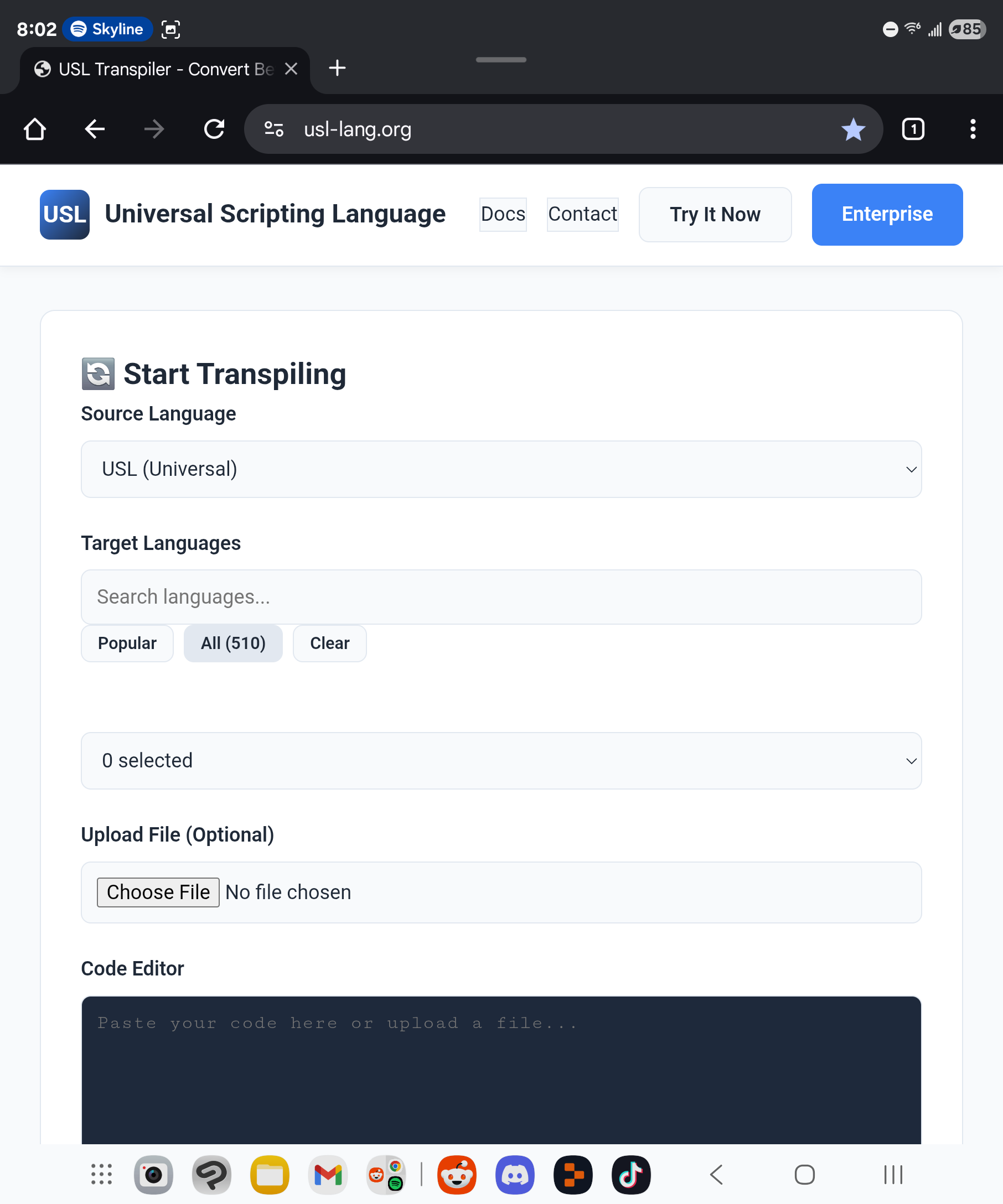Open the Docs menu item

503,215
